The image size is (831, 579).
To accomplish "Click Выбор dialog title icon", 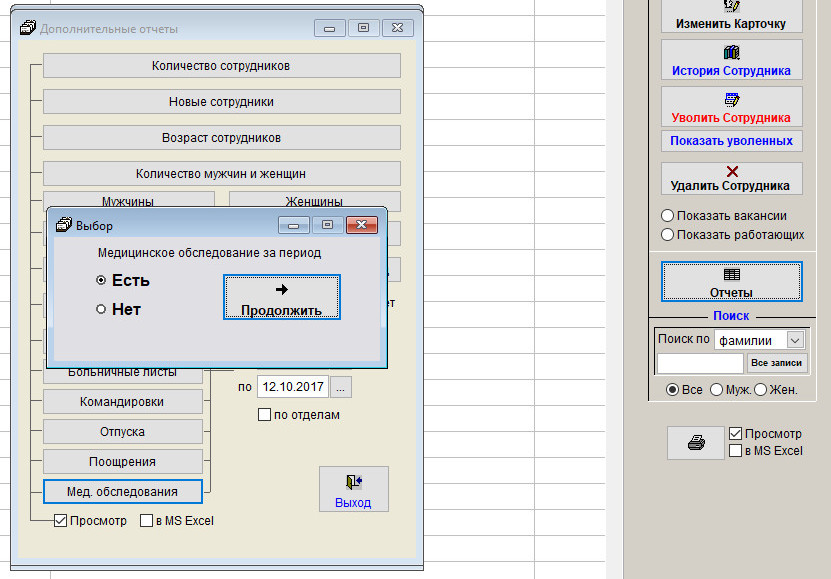I will pos(64,225).
